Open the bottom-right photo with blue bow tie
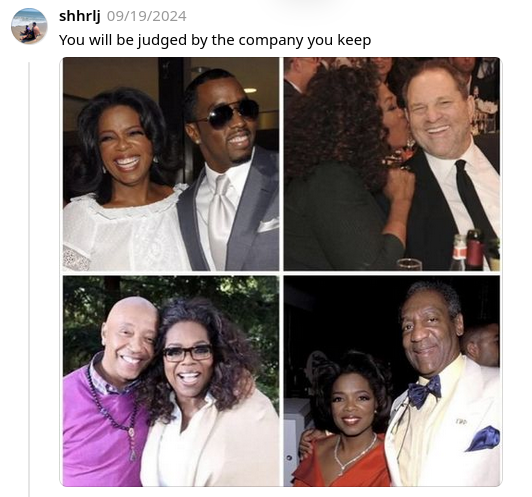Viewport: 532px width, 497px height. point(392,381)
